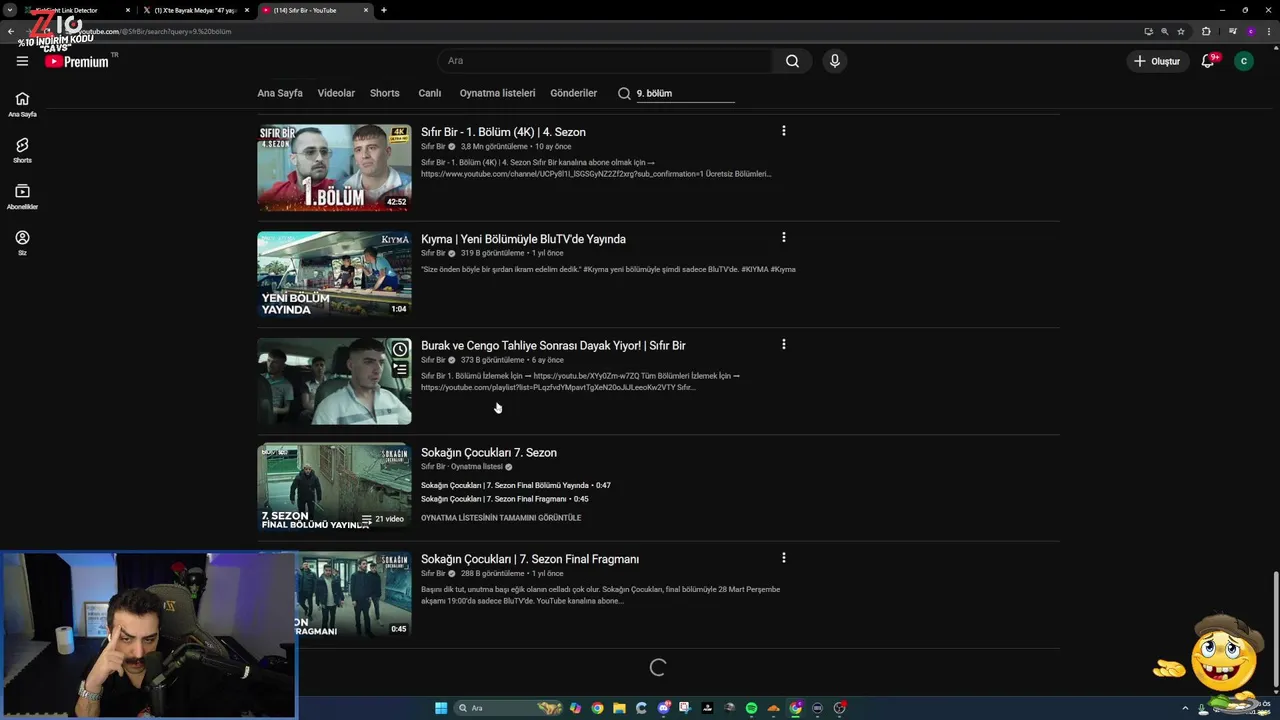
Task: Open the 0:45 Final Fragmanı thumbnail
Action: [x=354, y=594]
